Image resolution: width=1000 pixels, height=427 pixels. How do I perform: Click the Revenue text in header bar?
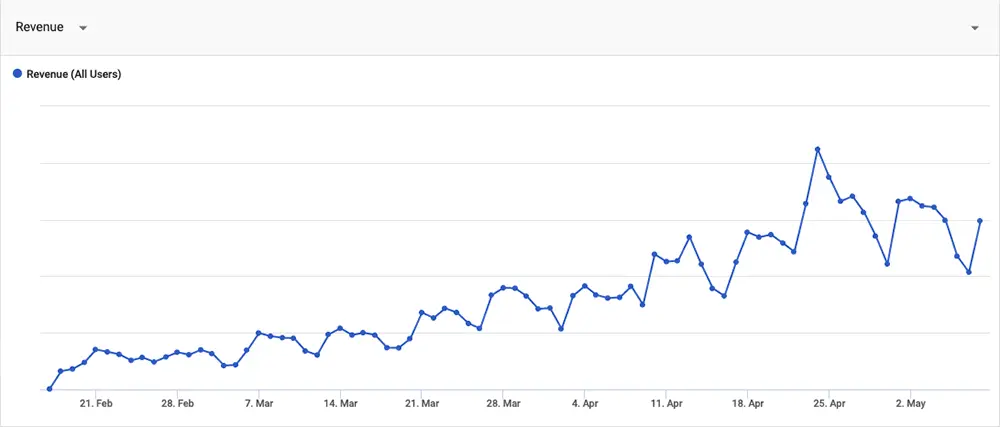[x=40, y=27]
